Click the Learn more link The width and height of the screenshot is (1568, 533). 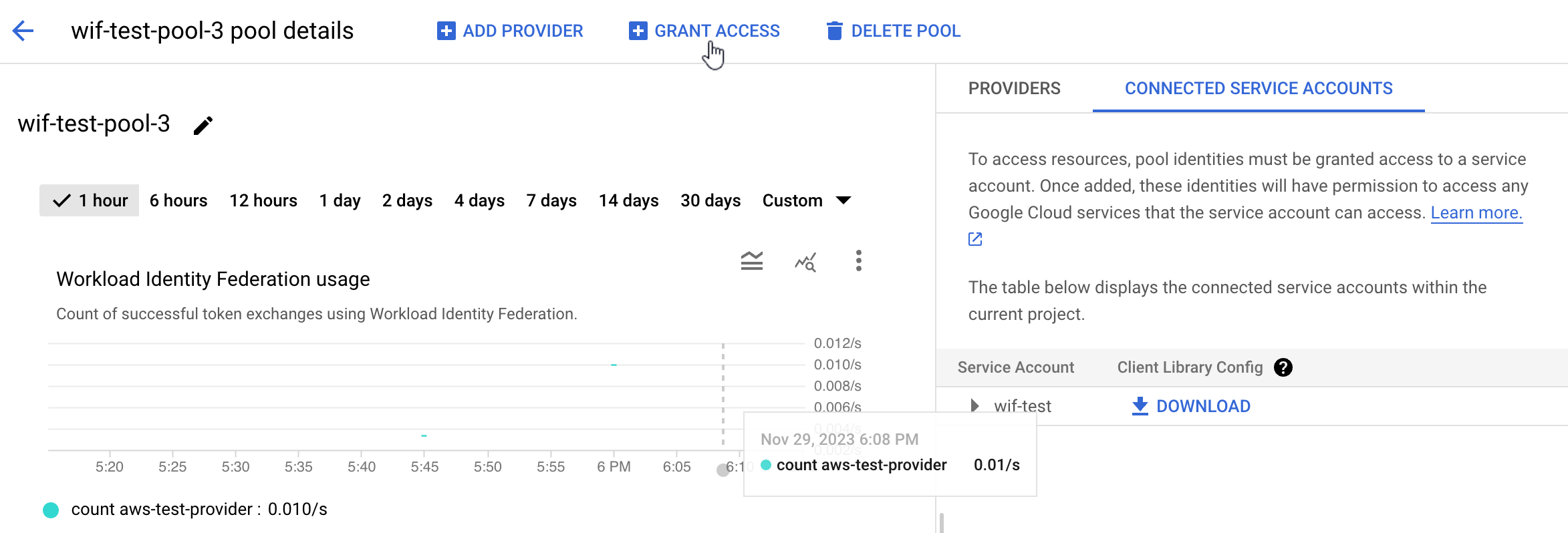(x=1476, y=212)
